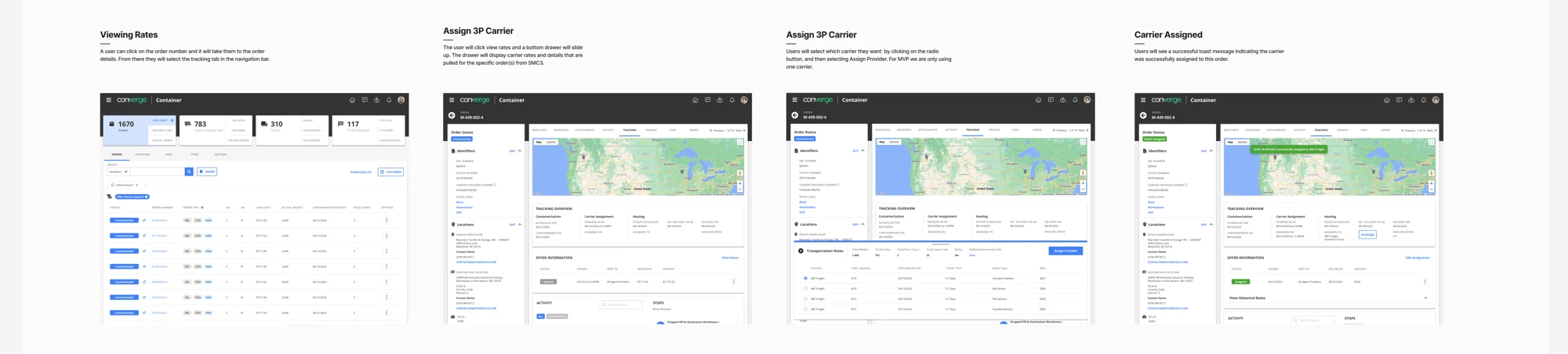
Task: Open Orders tab in Viewing Rates mockup
Action: click(117, 154)
